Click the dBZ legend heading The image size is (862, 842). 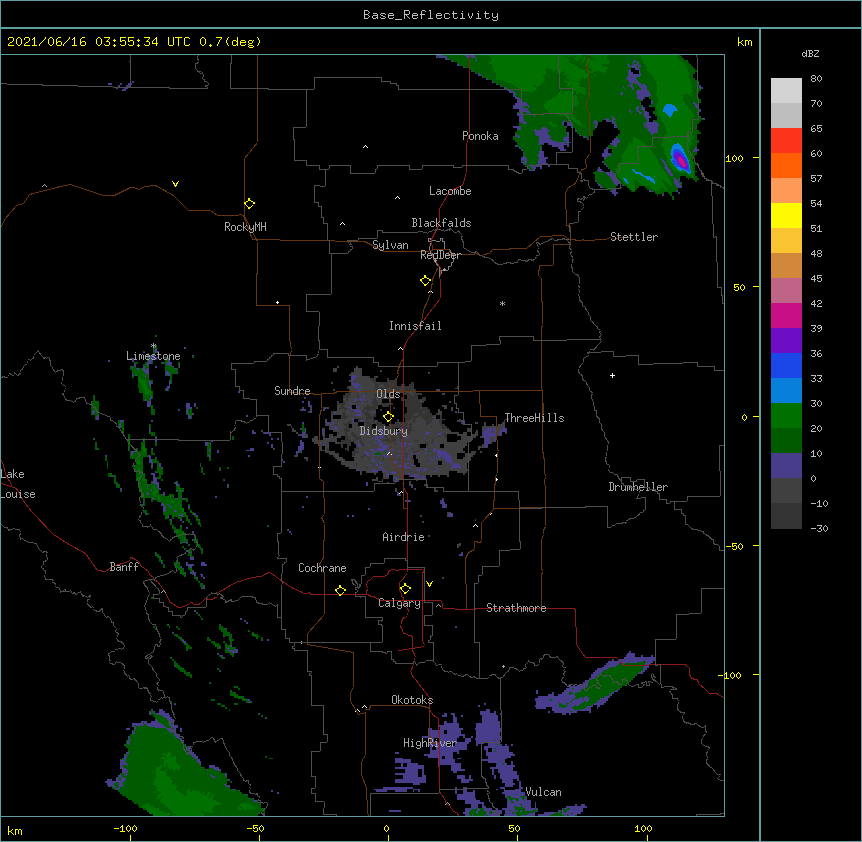point(810,54)
